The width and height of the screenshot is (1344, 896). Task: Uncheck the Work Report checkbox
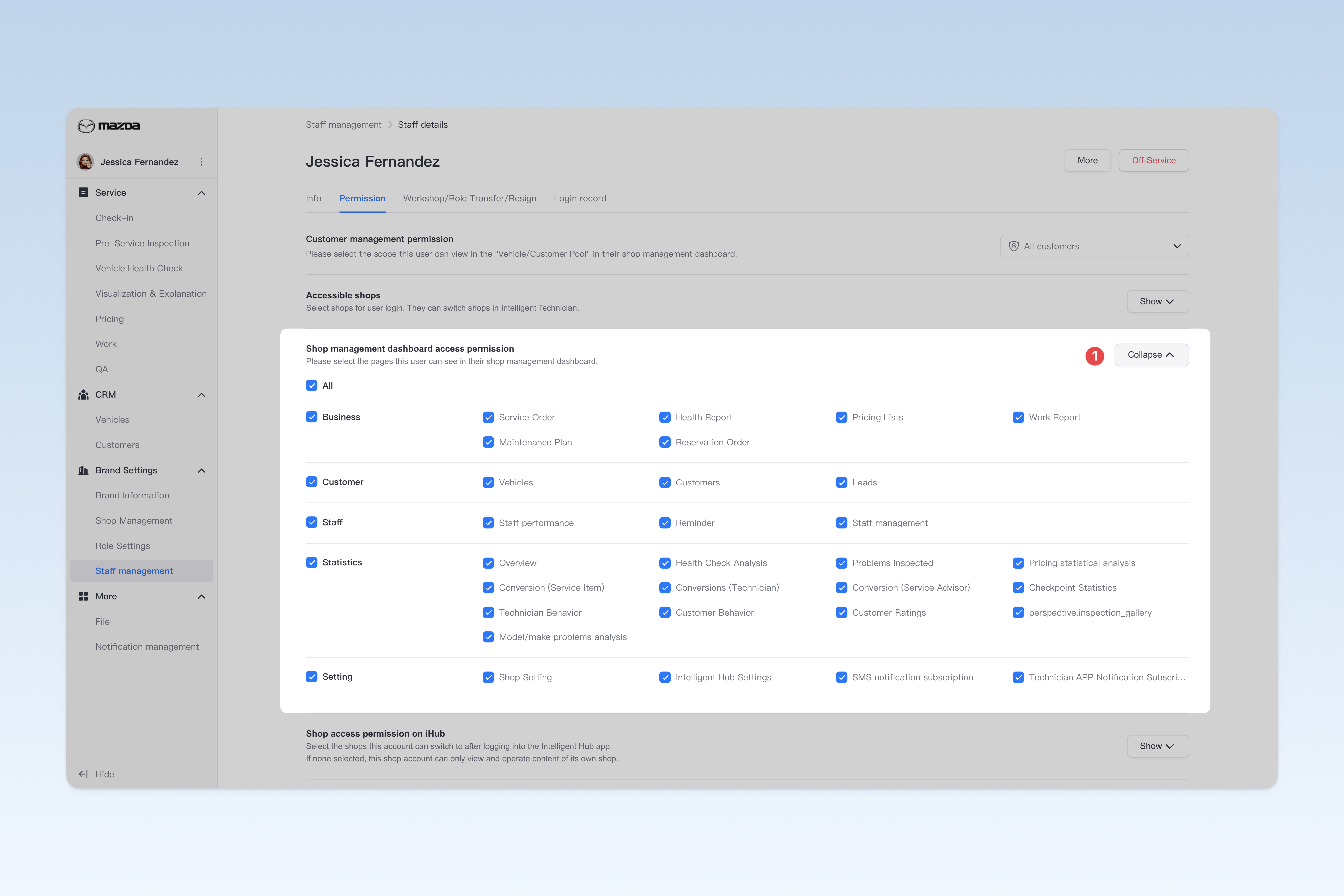[1018, 418]
